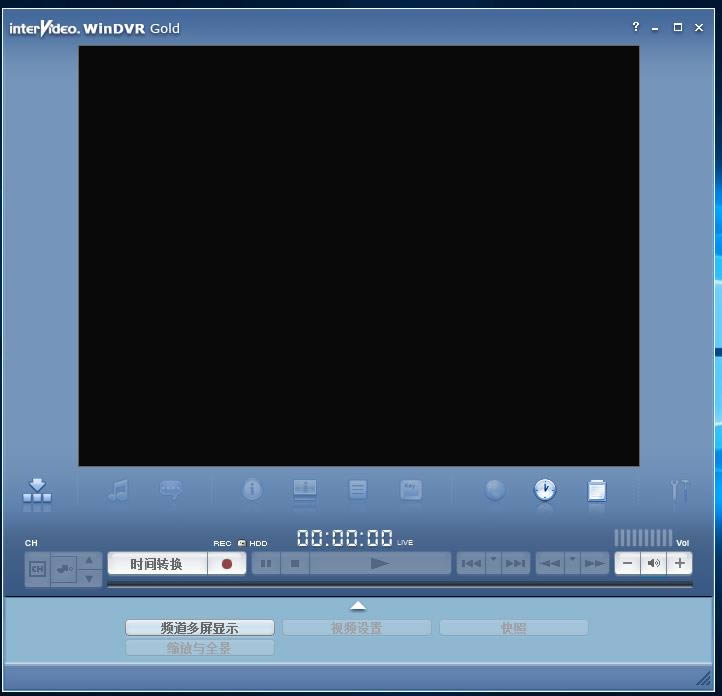Image resolution: width=722 pixels, height=696 pixels.
Task: Collapse the bottom panel with white triangle
Action: [x=358, y=606]
